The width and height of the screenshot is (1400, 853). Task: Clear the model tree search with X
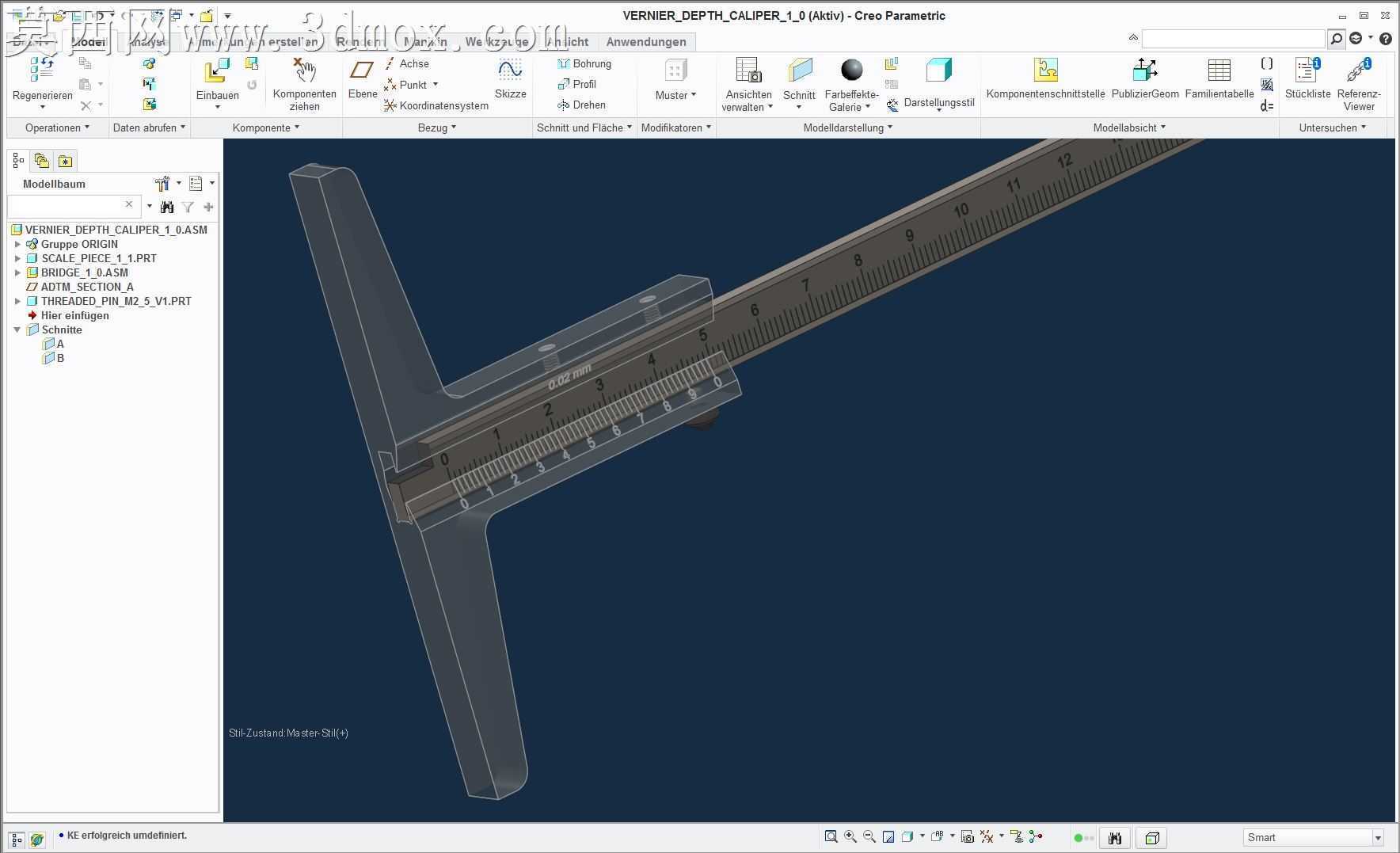click(129, 204)
